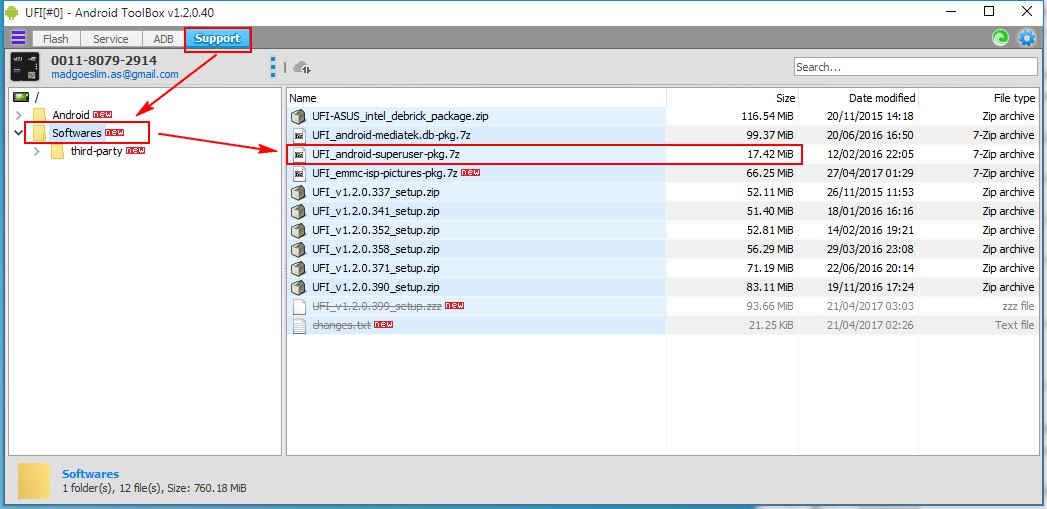
Task: Switch to the ADB tab
Action: 164,39
